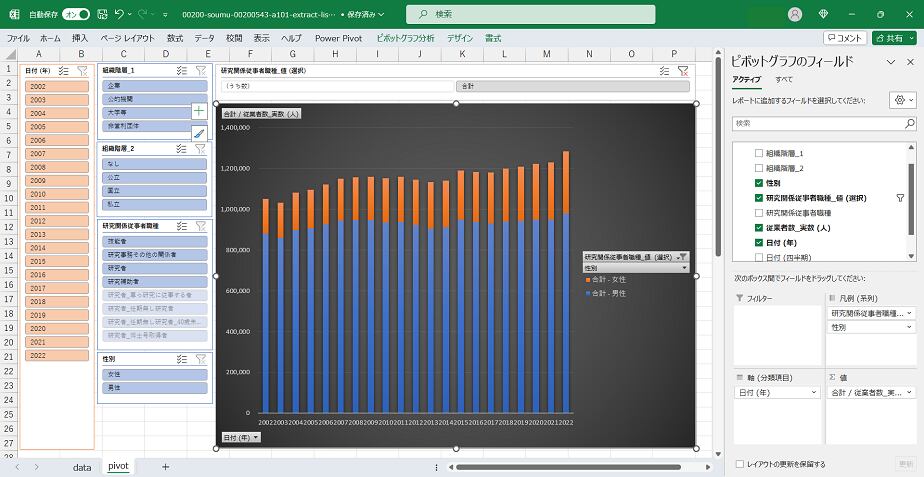Clear the filter on the 組織階層_1 slicer
The height and width of the screenshot is (477, 924).
point(201,71)
